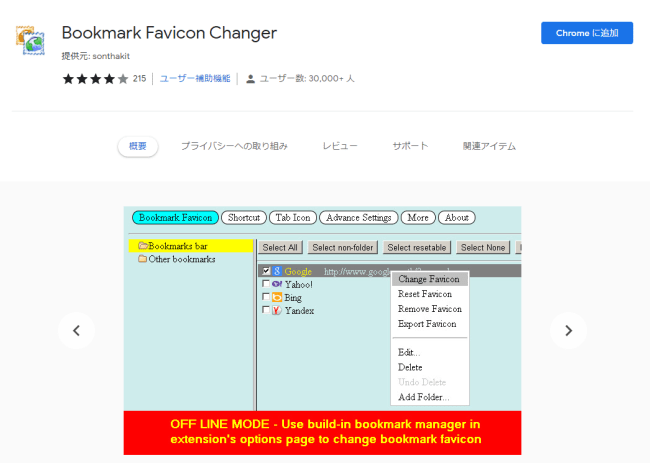The height and width of the screenshot is (463, 650).
Task: Open the More tab
Action: (418, 218)
